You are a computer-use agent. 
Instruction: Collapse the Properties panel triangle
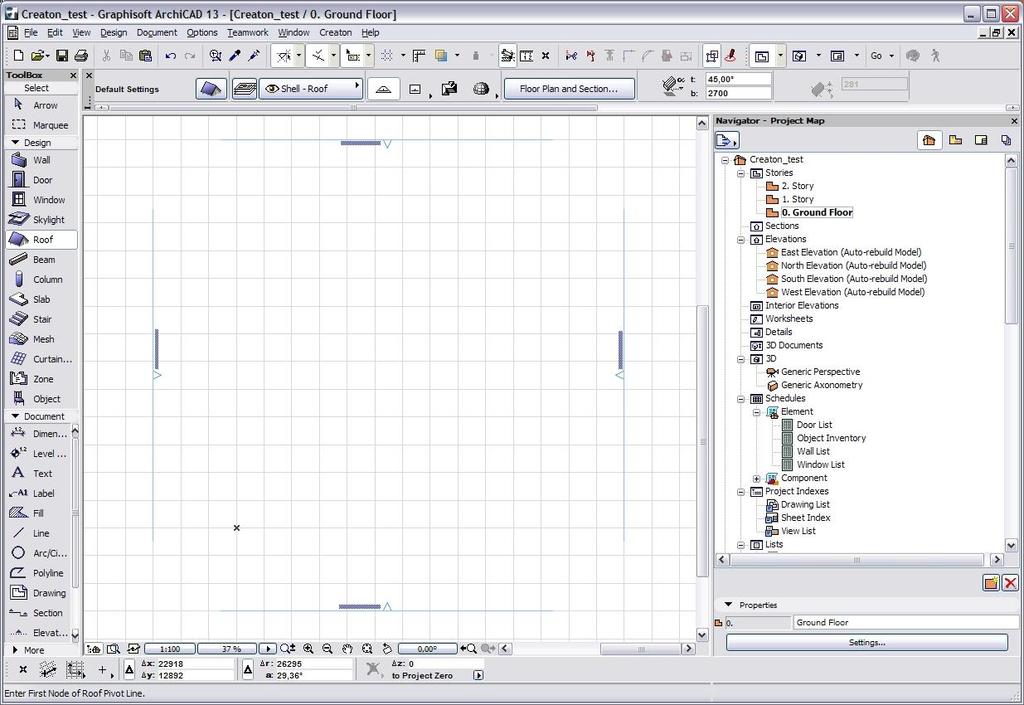tap(729, 604)
